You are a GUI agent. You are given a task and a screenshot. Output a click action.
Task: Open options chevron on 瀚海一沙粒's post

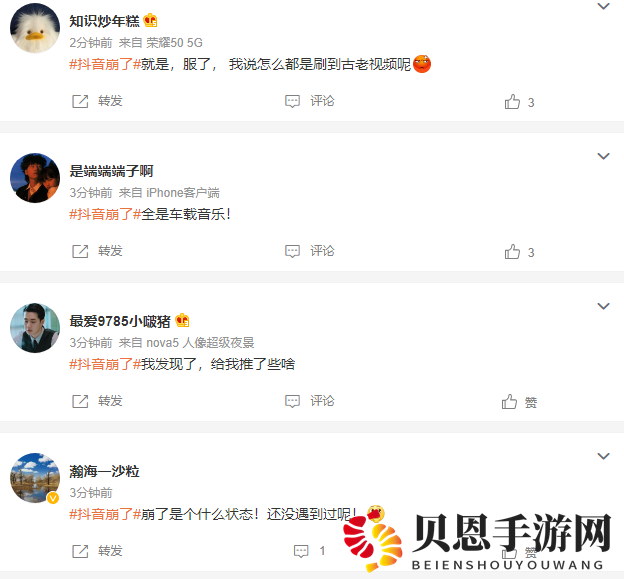[604, 456]
